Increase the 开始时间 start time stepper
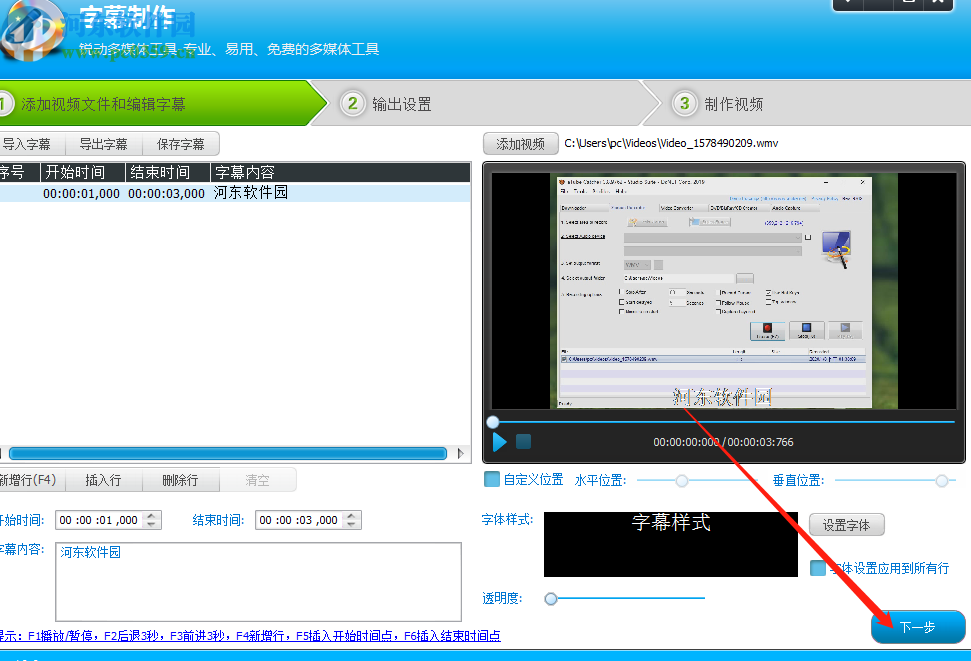This screenshot has width=971, height=661. [152, 515]
